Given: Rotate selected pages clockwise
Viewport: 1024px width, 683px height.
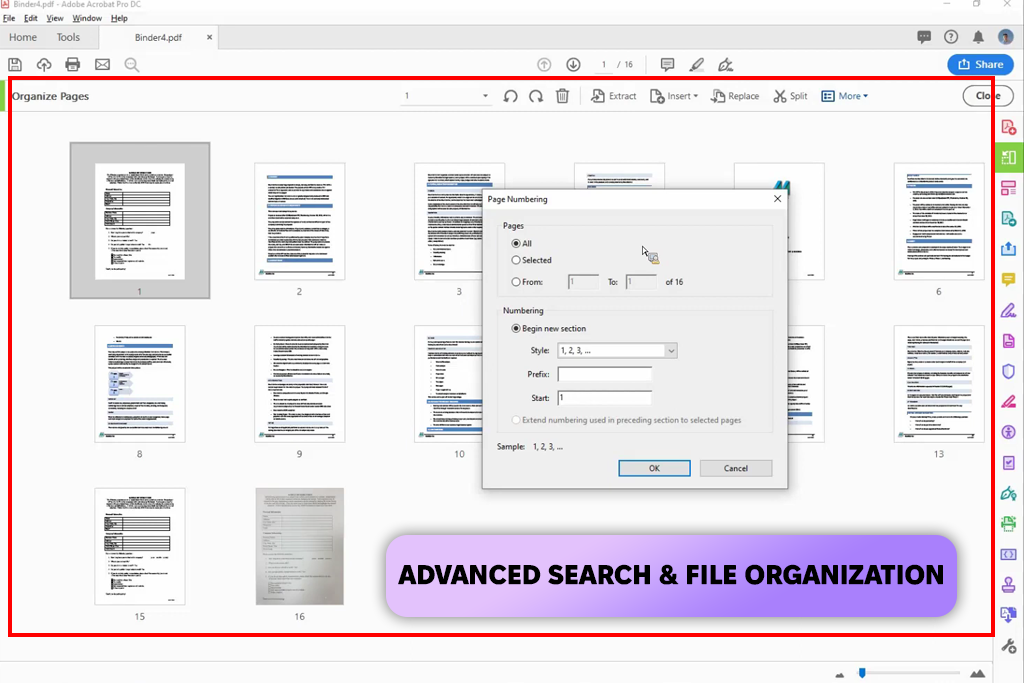Looking at the screenshot, I should 536,96.
